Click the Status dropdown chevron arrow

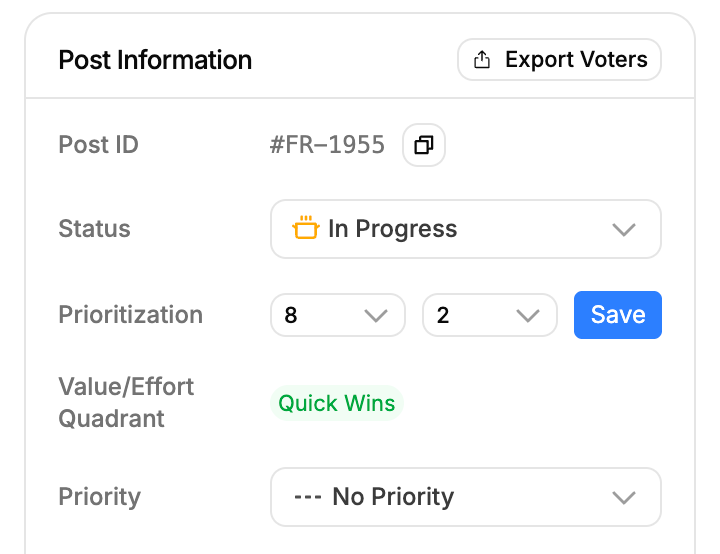coord(624,230)
